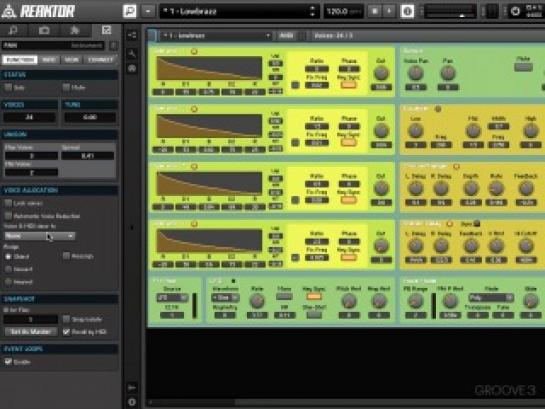Image resolution: width=545 pixels, height=409 pixels.
Task: Toggle the second operator power icon
Action: 194,109
